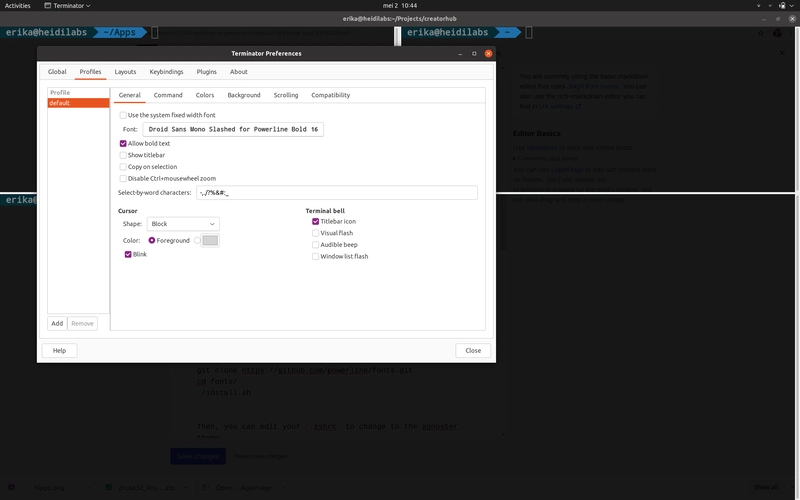Image resolution: width=800 pixels, height=500 pixels.
Task: Open the Compatibility sub-tab
Action: tap(331, 95)
